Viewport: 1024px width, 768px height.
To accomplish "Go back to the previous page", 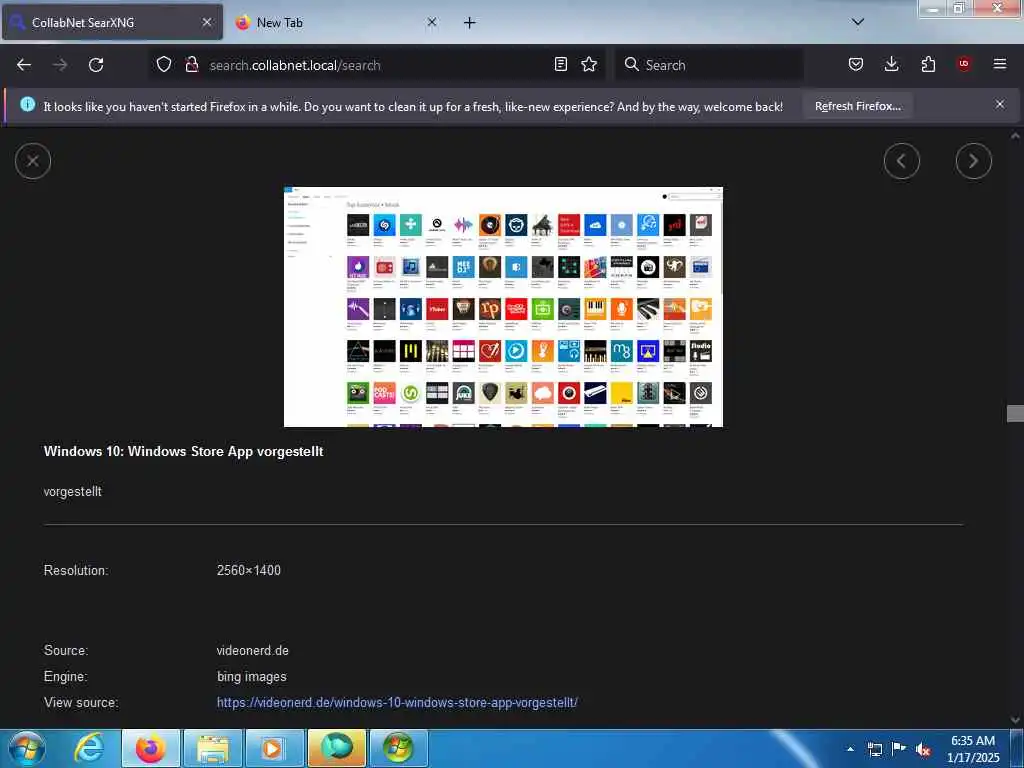I will (24, 65).
